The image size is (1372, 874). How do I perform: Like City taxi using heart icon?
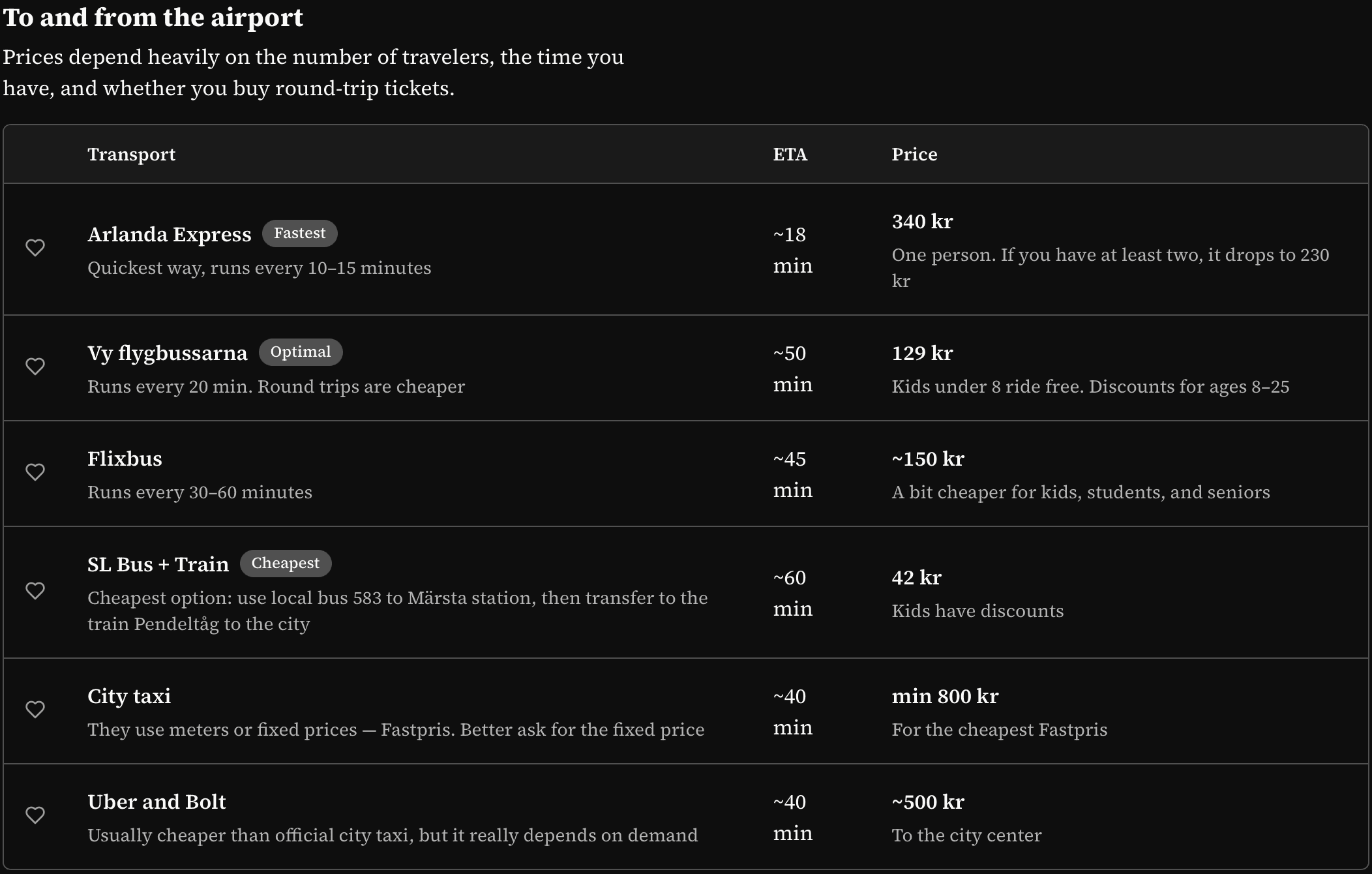pyautogui.click(x=35, y=710)
